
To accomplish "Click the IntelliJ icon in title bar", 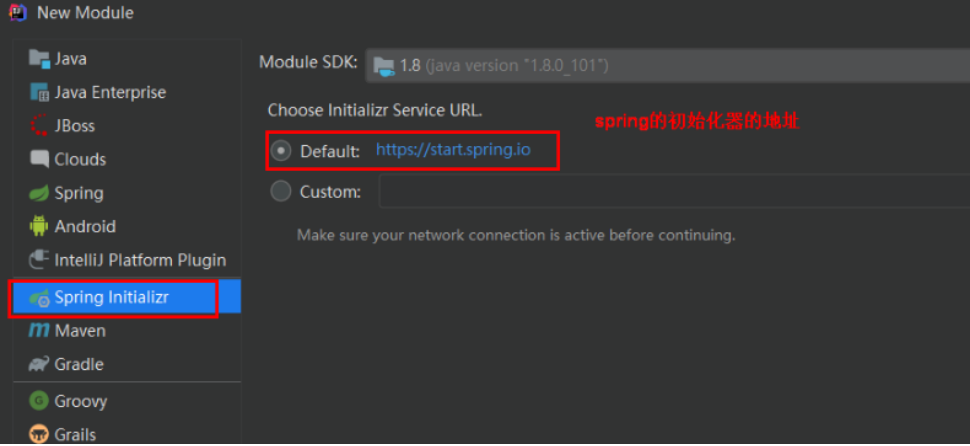I will tap(17, 13).
